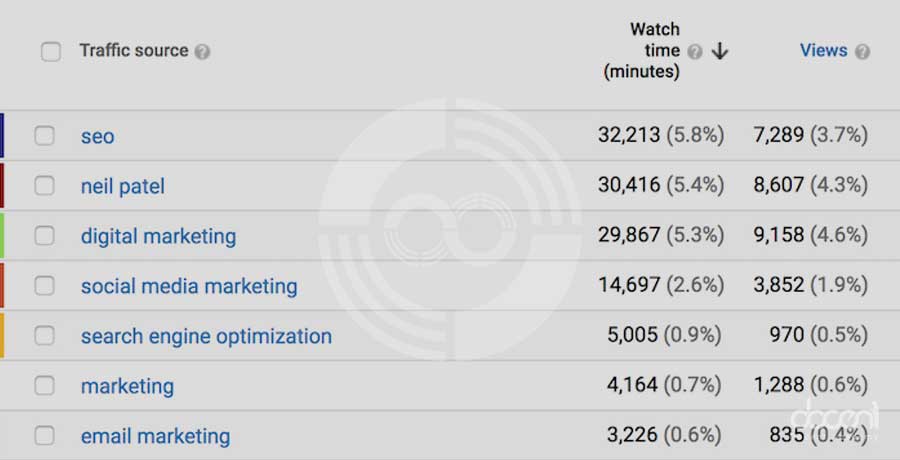Sort by the Views column header
This screenshot has width=900, height=460.
point(823,50)
